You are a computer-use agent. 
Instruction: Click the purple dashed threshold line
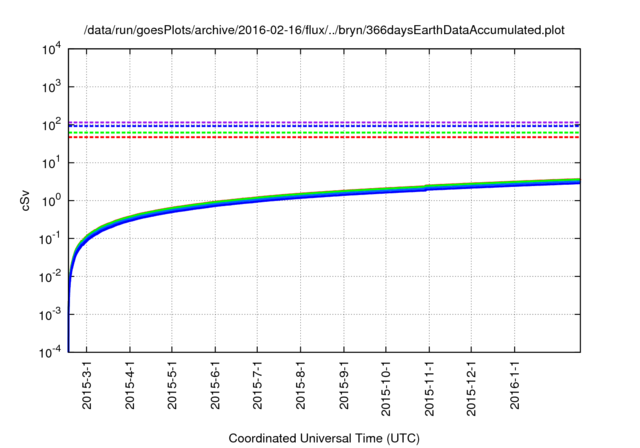(x=324, y=122)
